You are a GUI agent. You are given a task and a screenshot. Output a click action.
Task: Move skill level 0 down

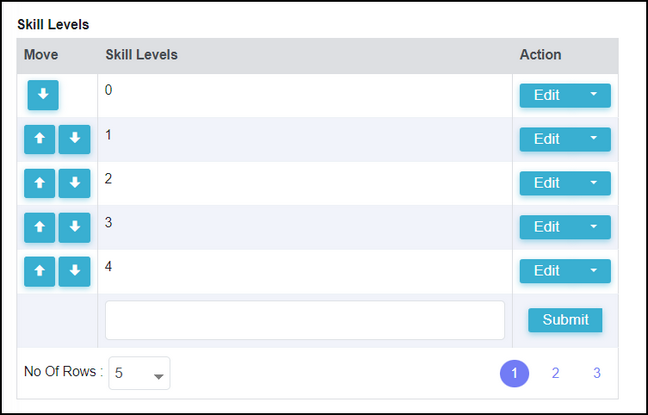click(43, 95)
